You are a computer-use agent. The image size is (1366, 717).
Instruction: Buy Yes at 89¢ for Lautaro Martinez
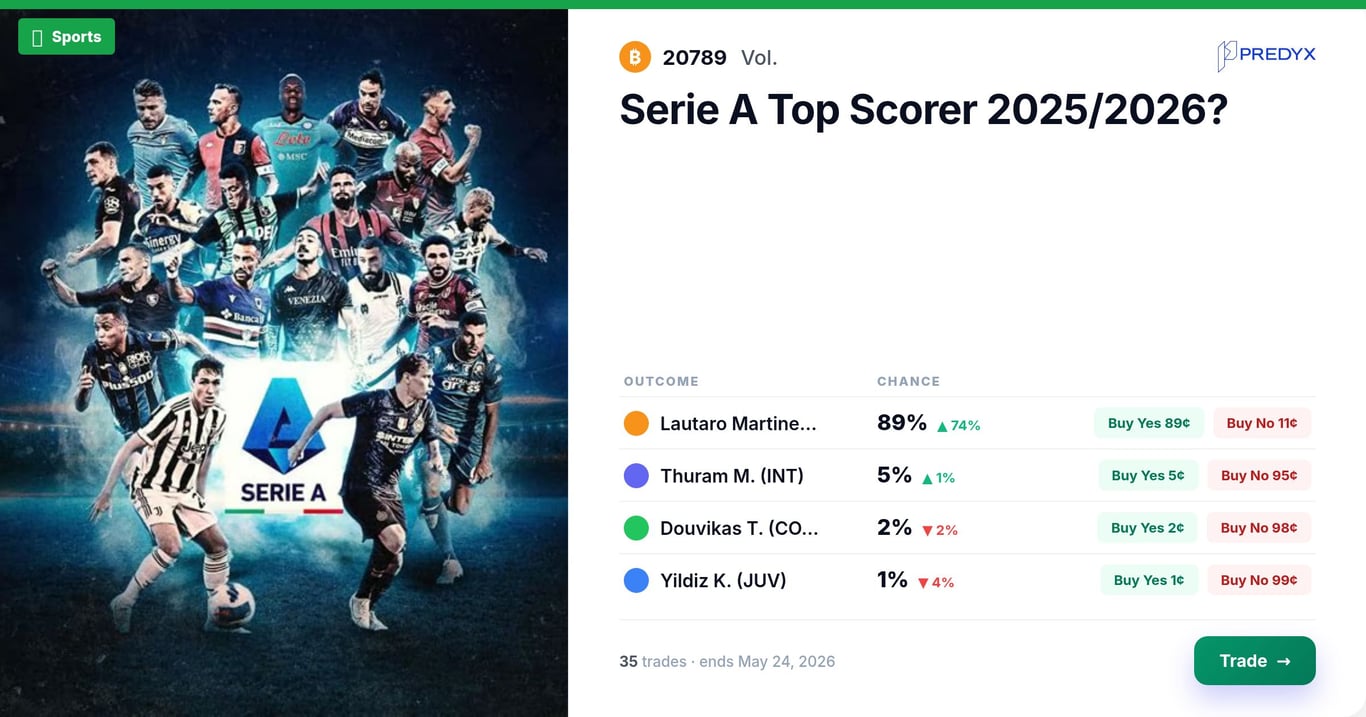pyautogui.click(x=1149, y=423)
